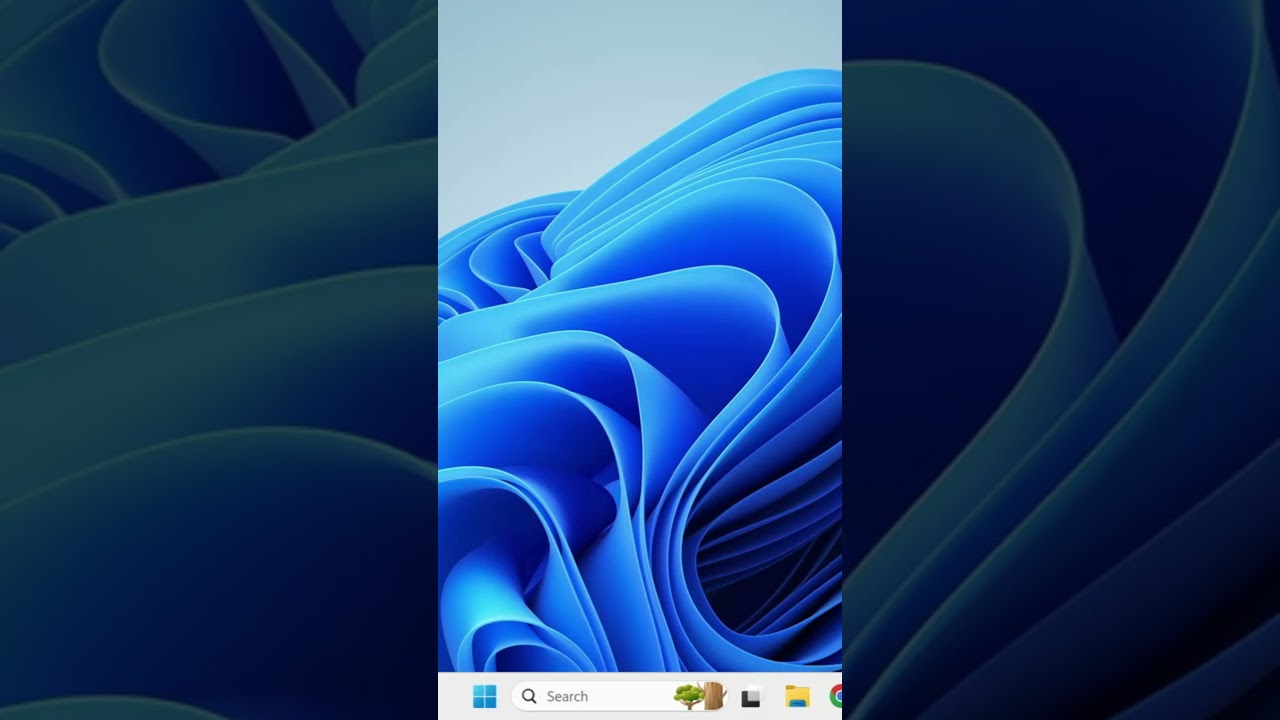Launch File Explorer from taskbar
The image size is (1280, 720).
tap(797, 697)
